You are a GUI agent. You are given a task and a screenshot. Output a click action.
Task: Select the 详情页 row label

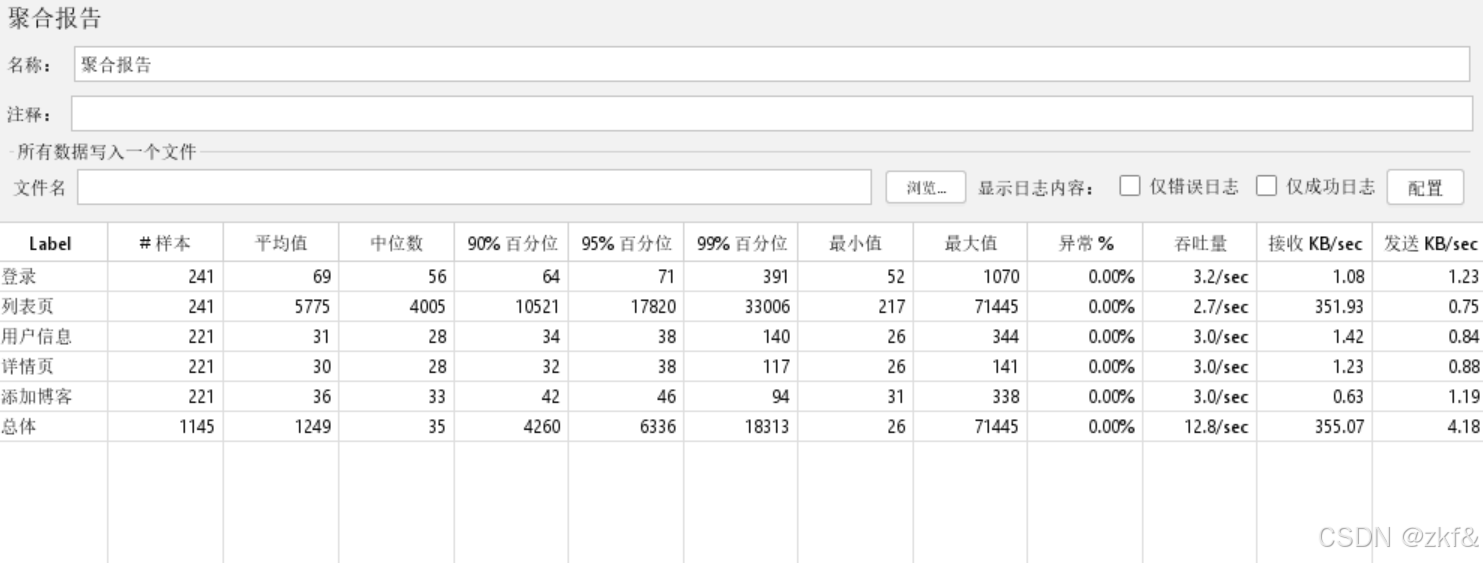tap(29, 366)
